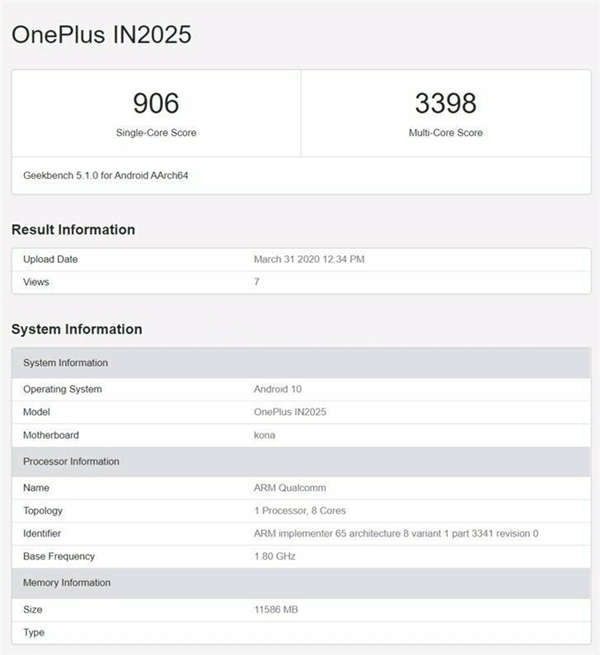Select the OnePlus IN2025 page title
Image resolution: width=600 pixels, height=655 pixels.
pos(102,34)
